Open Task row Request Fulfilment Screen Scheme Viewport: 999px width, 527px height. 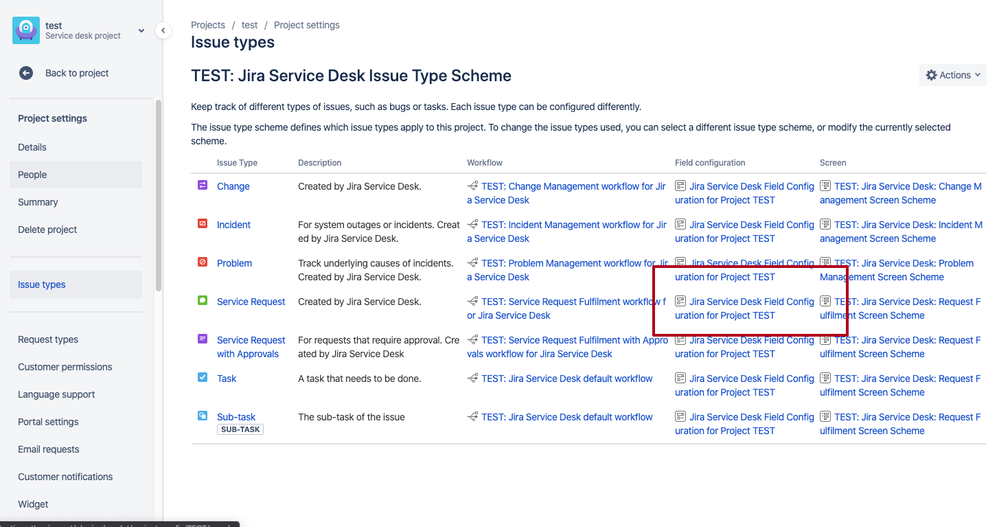point(900,386)
